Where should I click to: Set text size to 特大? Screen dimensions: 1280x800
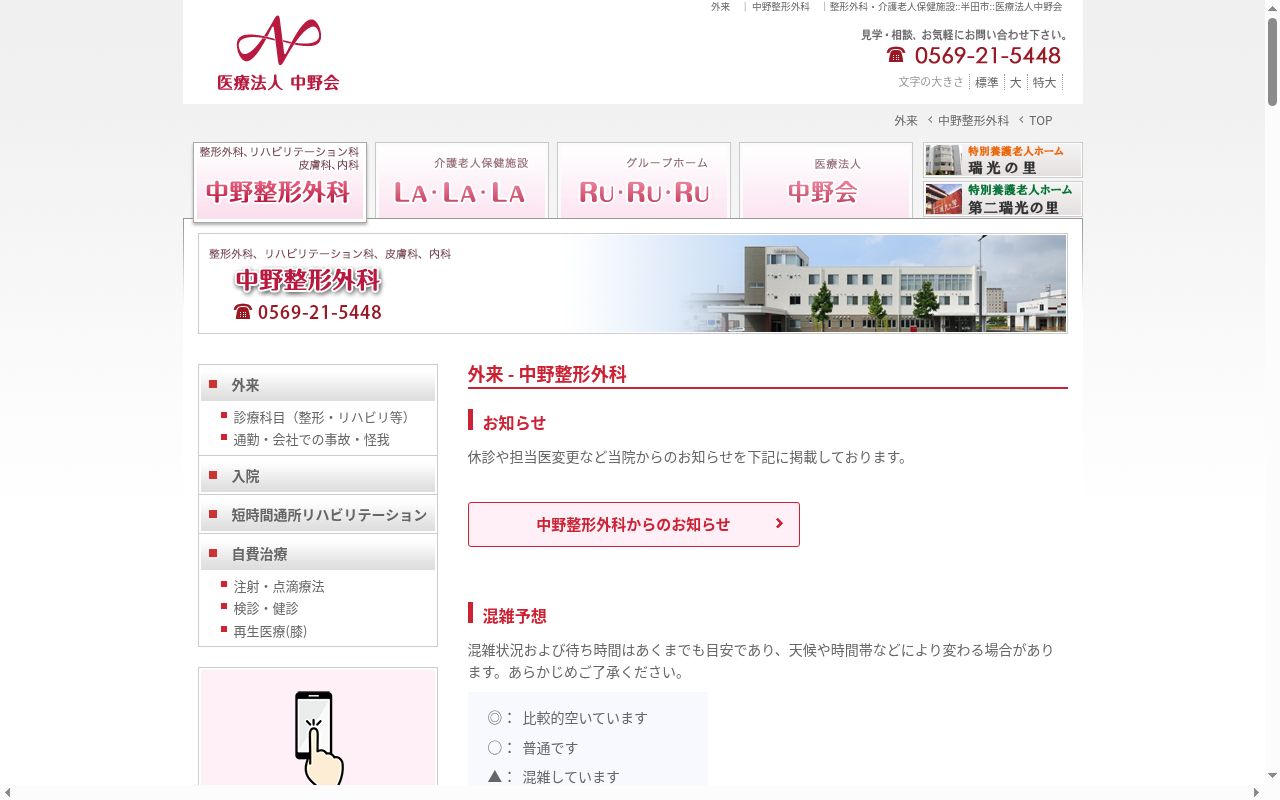click(x=1045, y=82)
